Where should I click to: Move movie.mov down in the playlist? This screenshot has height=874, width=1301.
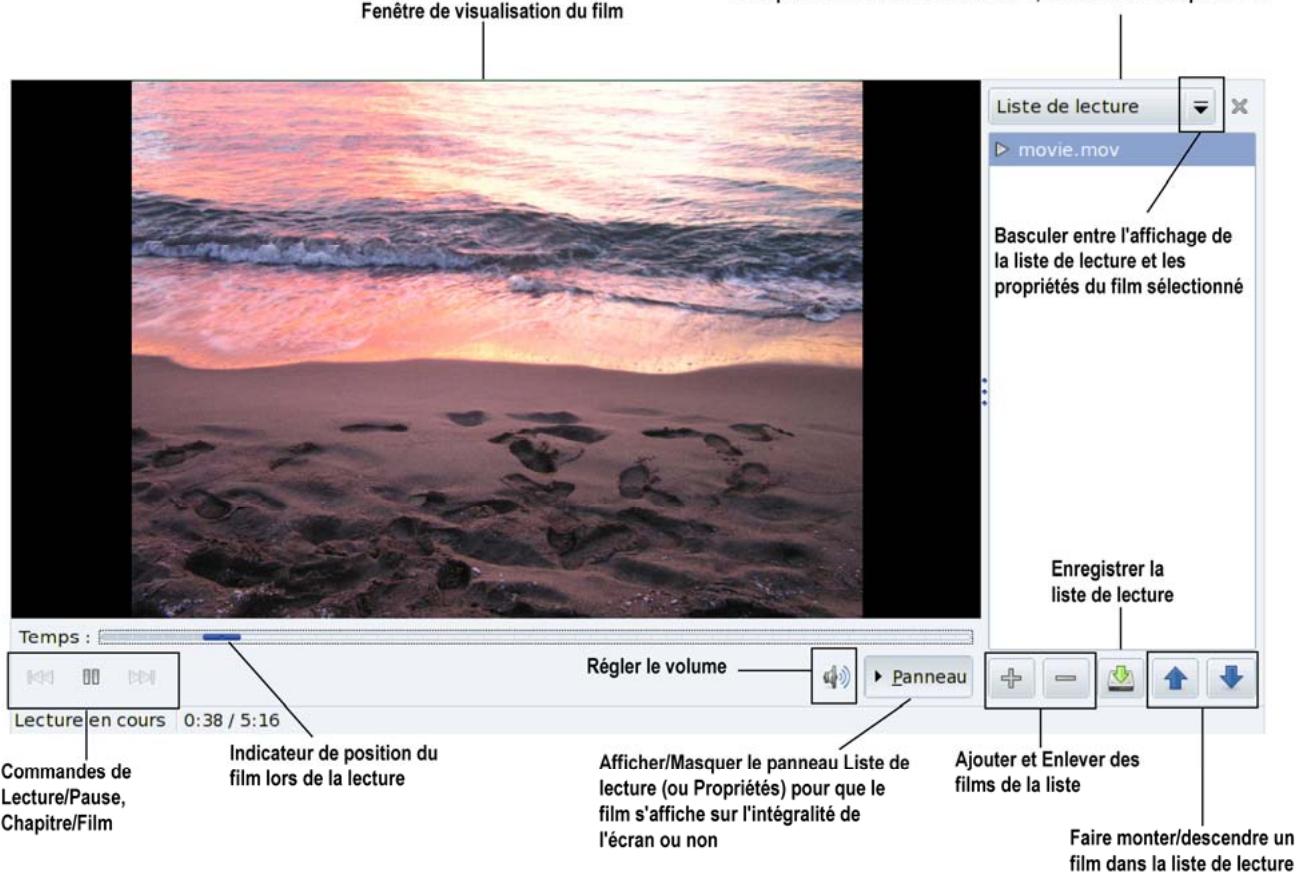[x=1230, y=679]
